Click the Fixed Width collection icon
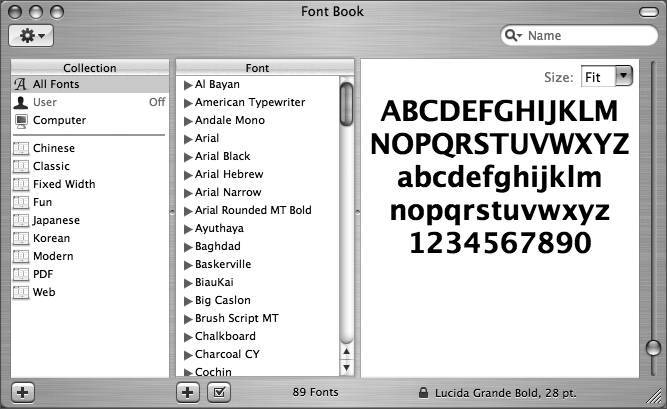The width and height of the screenshot is (667, 409). tap(21, 184)
